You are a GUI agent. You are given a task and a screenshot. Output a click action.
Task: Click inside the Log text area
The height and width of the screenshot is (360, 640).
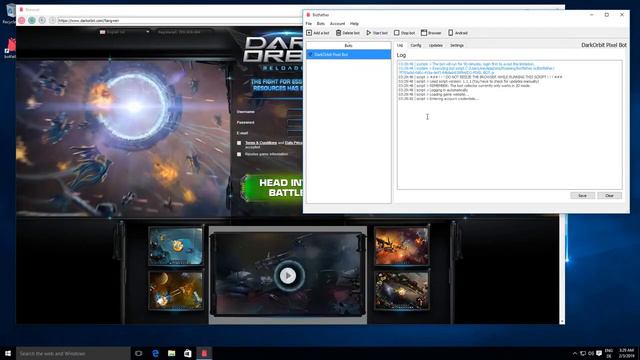click(x=509, y=124)
